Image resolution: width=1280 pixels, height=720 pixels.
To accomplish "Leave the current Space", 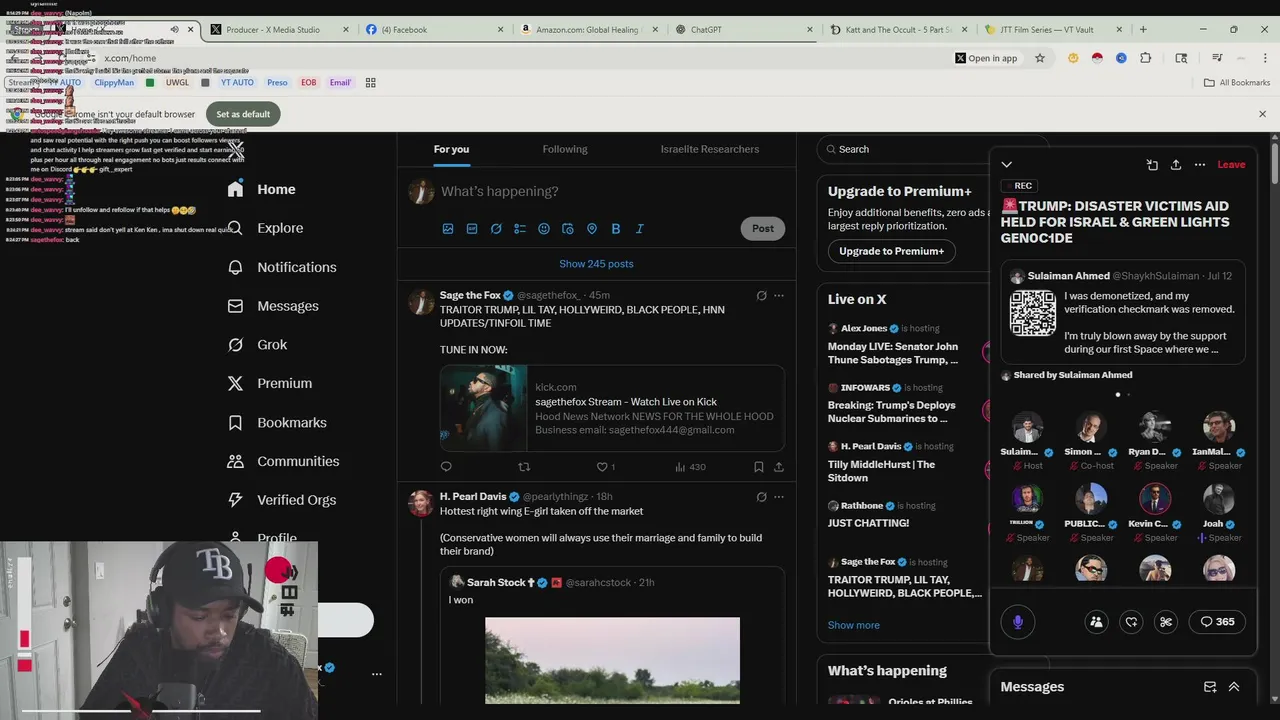I will point(1231,165).
